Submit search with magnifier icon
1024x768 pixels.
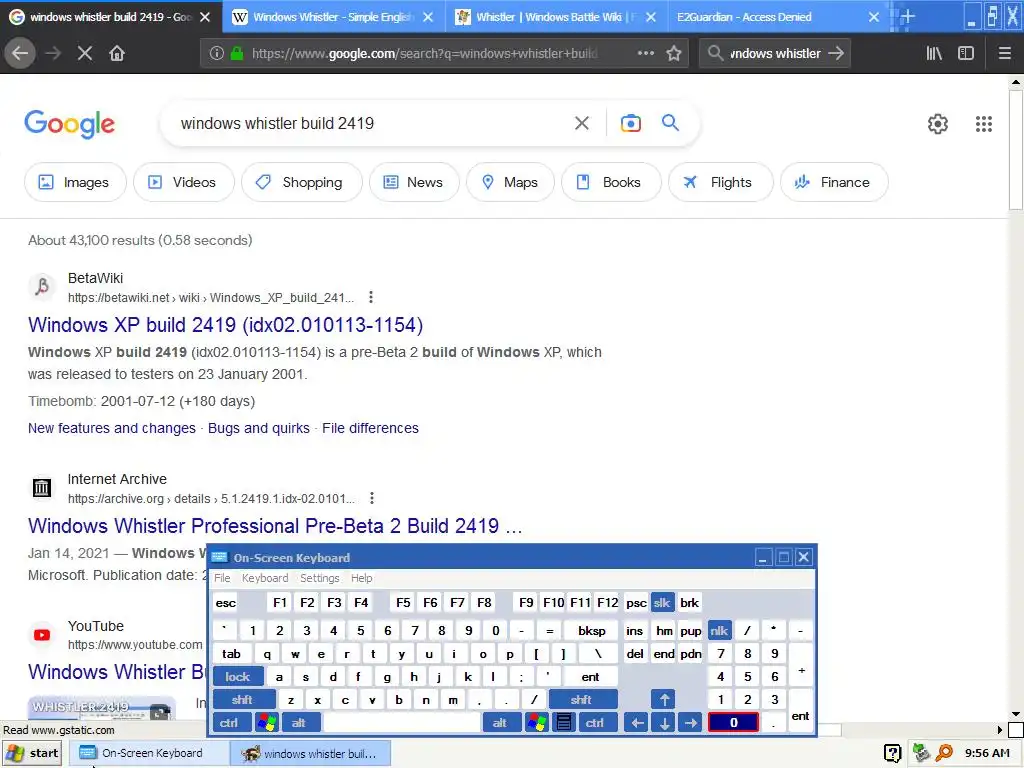tap(670, 123)
